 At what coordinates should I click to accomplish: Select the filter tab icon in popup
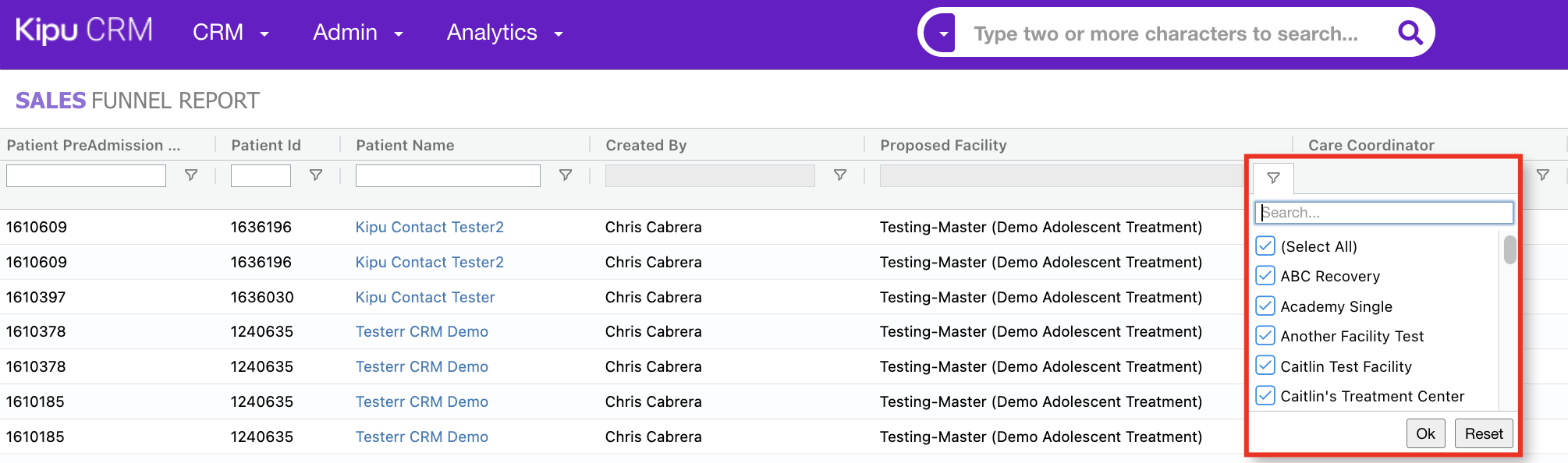click(x=1273, y=178)
